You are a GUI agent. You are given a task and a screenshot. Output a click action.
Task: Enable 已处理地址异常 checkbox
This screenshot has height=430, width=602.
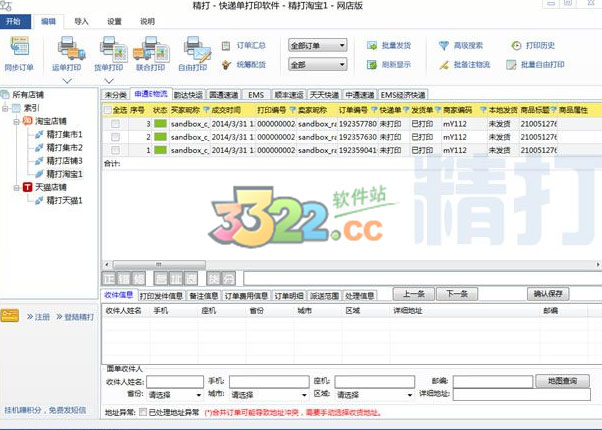tap(143, 412)
